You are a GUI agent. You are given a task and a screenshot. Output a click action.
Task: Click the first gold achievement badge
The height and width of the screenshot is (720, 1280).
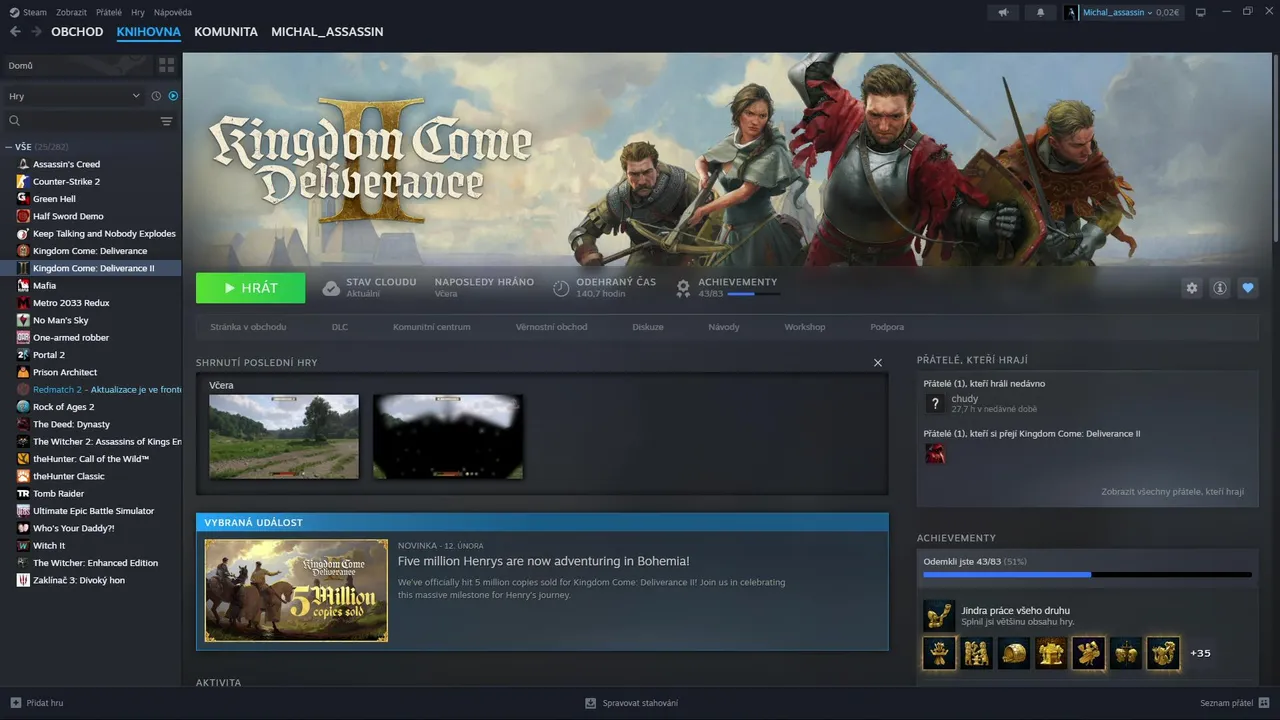939,653
